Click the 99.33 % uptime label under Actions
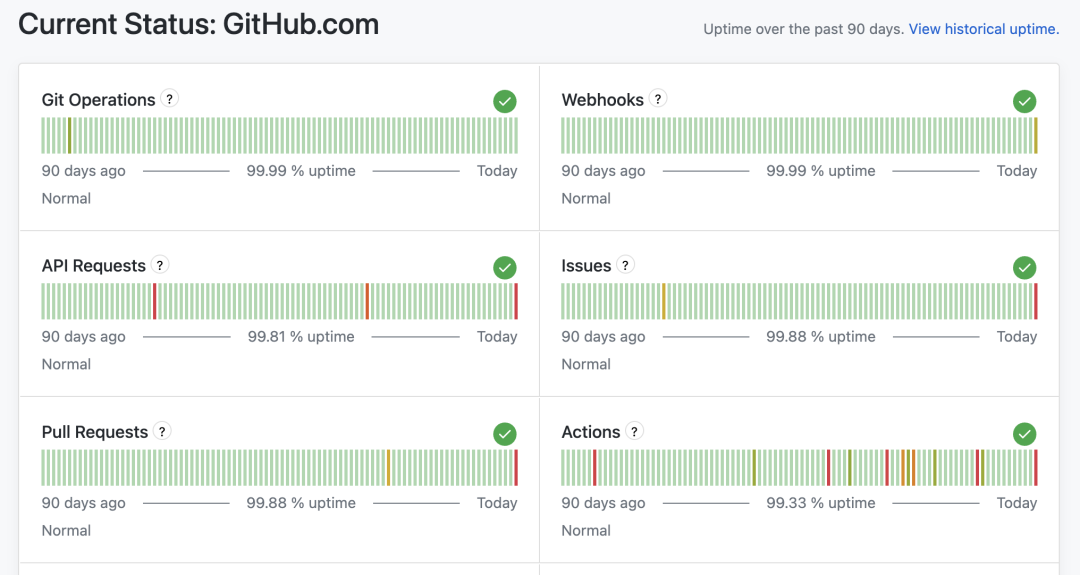This screenshot has width=1080, height=575. (821, 503)
